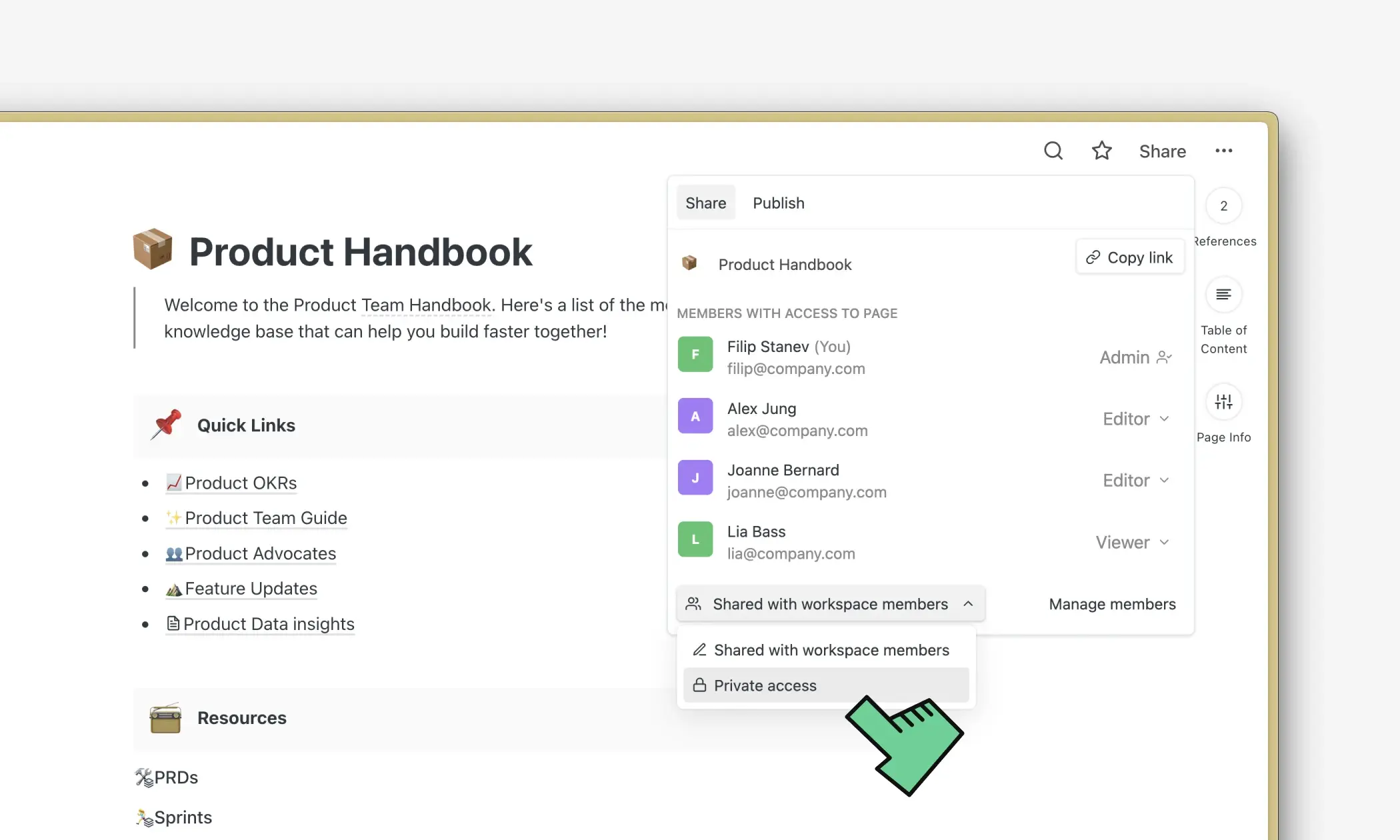Select the Private access option

pyautogui.click(x=764, y=685)
